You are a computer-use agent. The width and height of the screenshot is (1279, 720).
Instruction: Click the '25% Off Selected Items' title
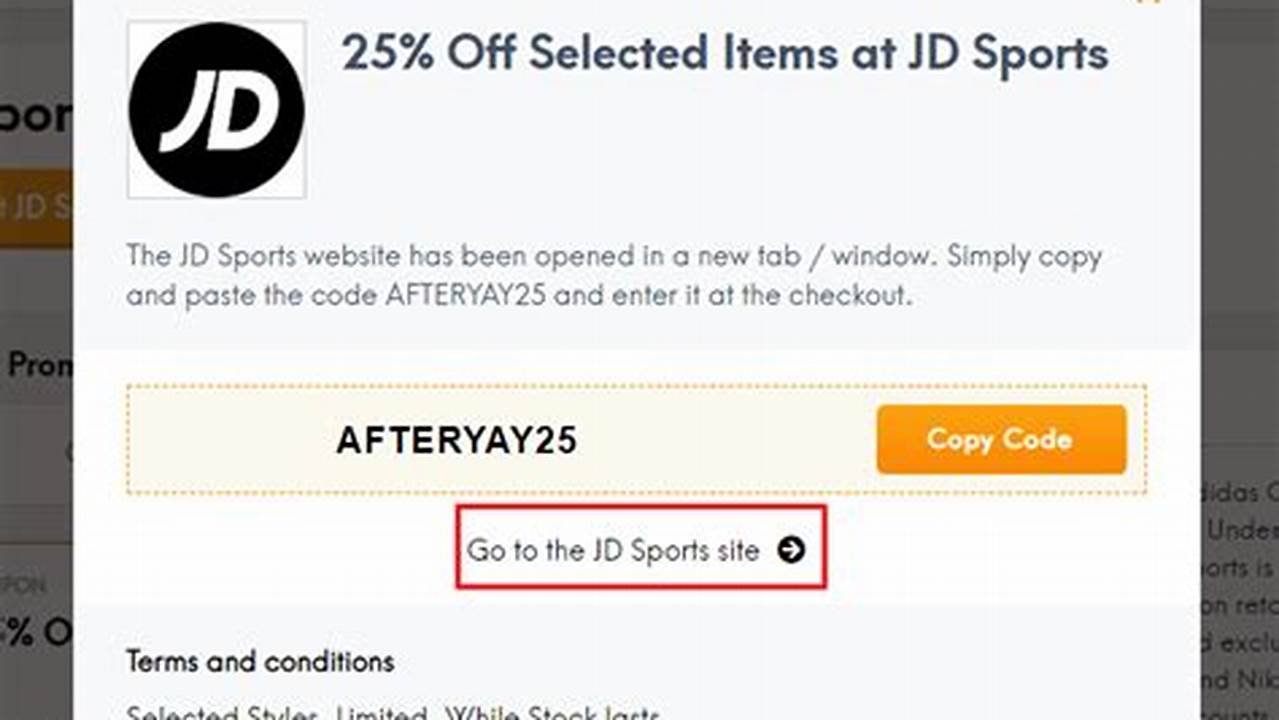(725, 55)
